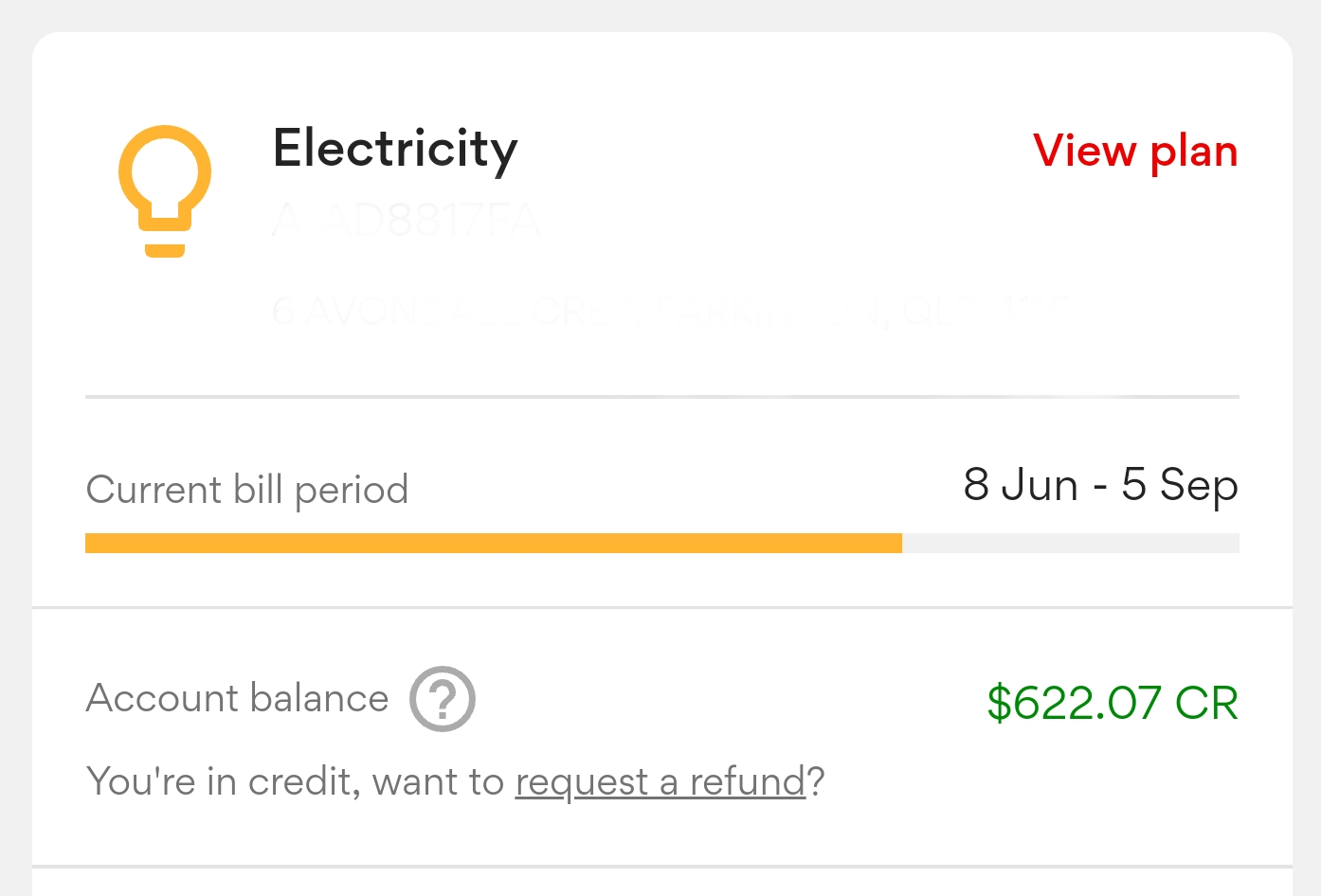Click the 8 Jun - 5 Sep date range

1099,485
